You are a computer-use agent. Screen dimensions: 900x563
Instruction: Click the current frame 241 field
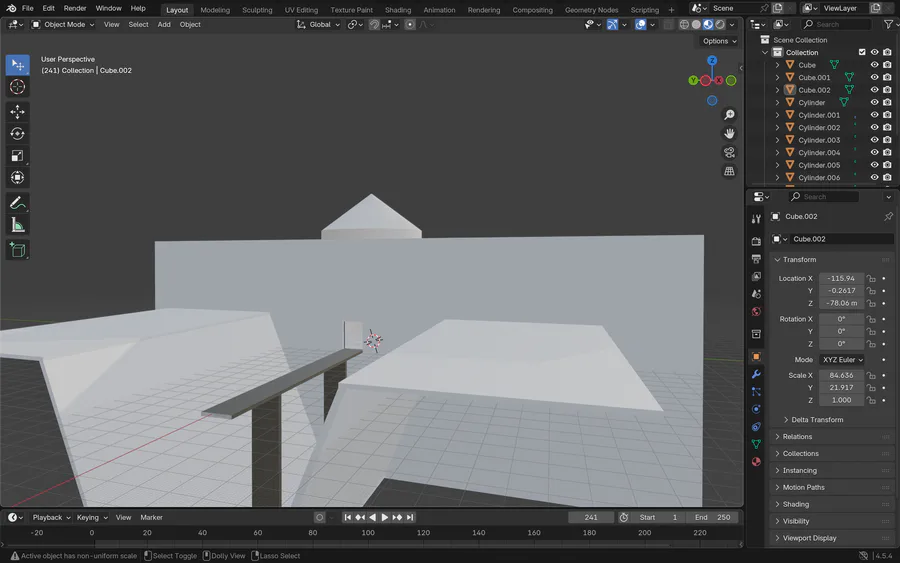tap(591, 517)
